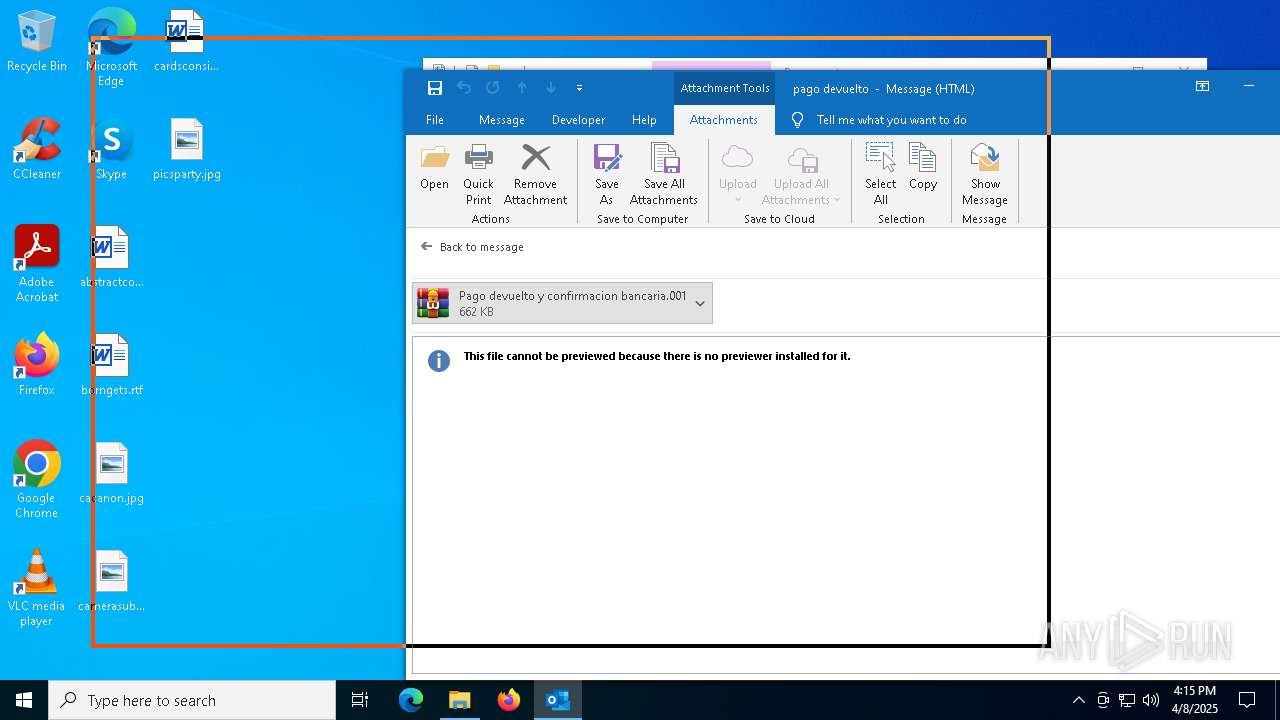Select picsparty.jpg desktop file
The image size is (1280, 720).
pos(186,150)
